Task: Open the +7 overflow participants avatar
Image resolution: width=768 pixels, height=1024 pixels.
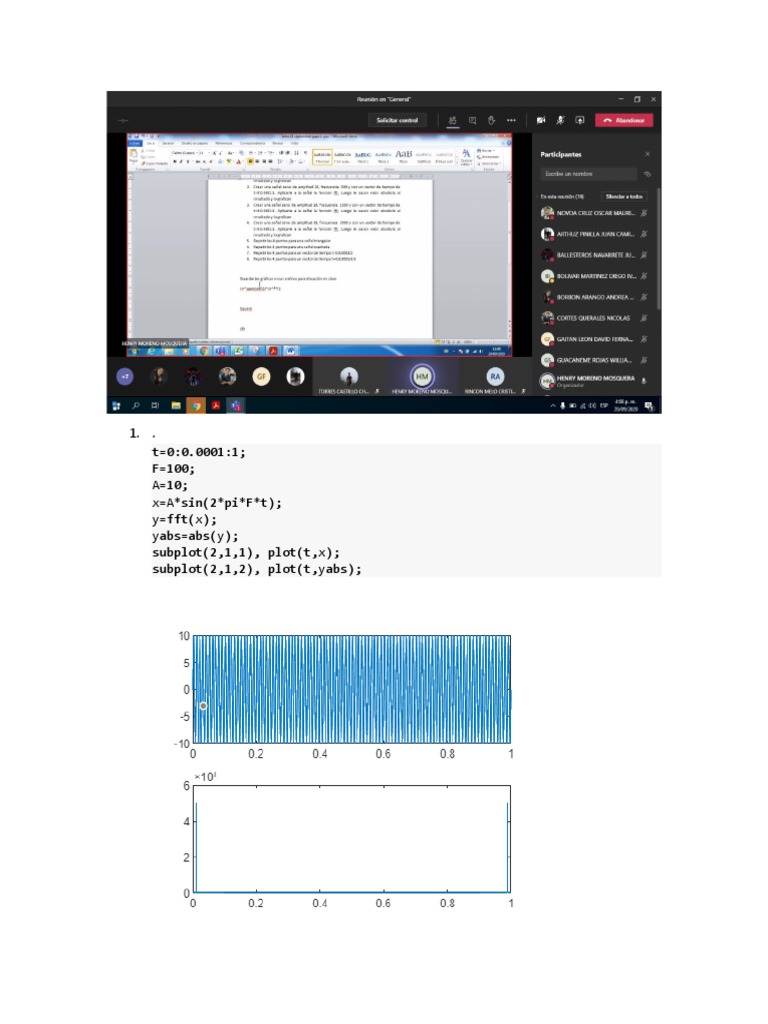Action: coord(125,376)
